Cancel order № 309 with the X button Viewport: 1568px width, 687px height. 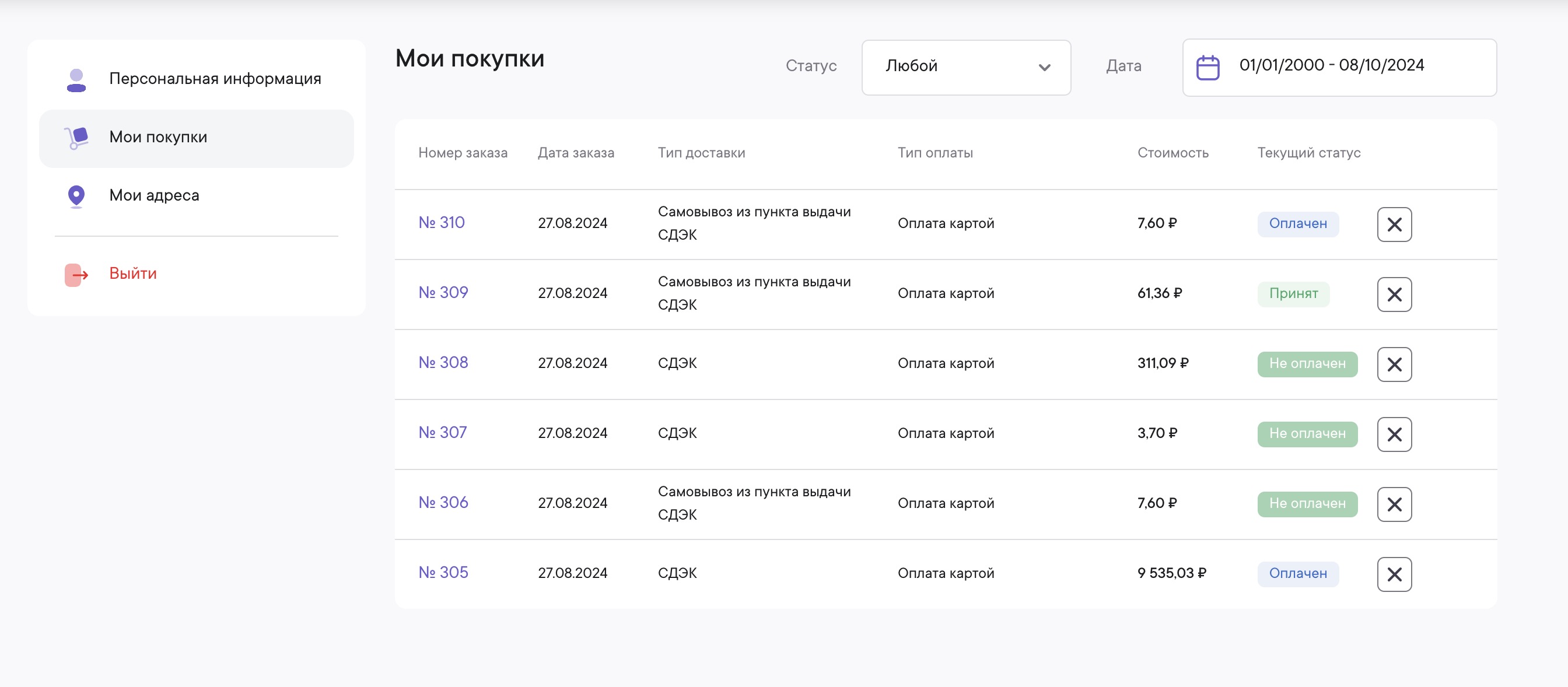(1394, 295)
